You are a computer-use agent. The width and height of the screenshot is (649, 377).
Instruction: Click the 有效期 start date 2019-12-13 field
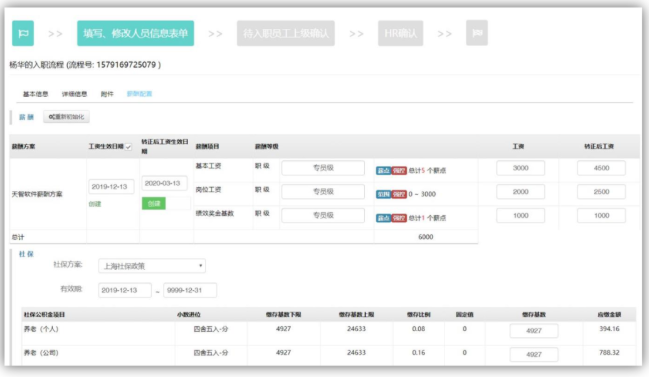(x=125, y=290)
